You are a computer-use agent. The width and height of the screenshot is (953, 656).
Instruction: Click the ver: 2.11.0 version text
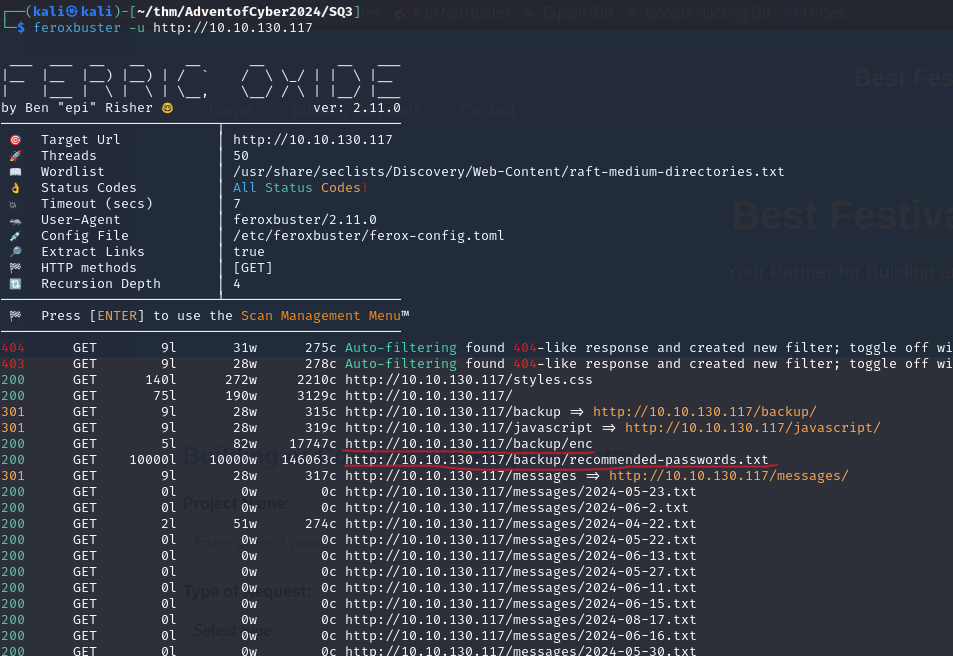[357, 108]
